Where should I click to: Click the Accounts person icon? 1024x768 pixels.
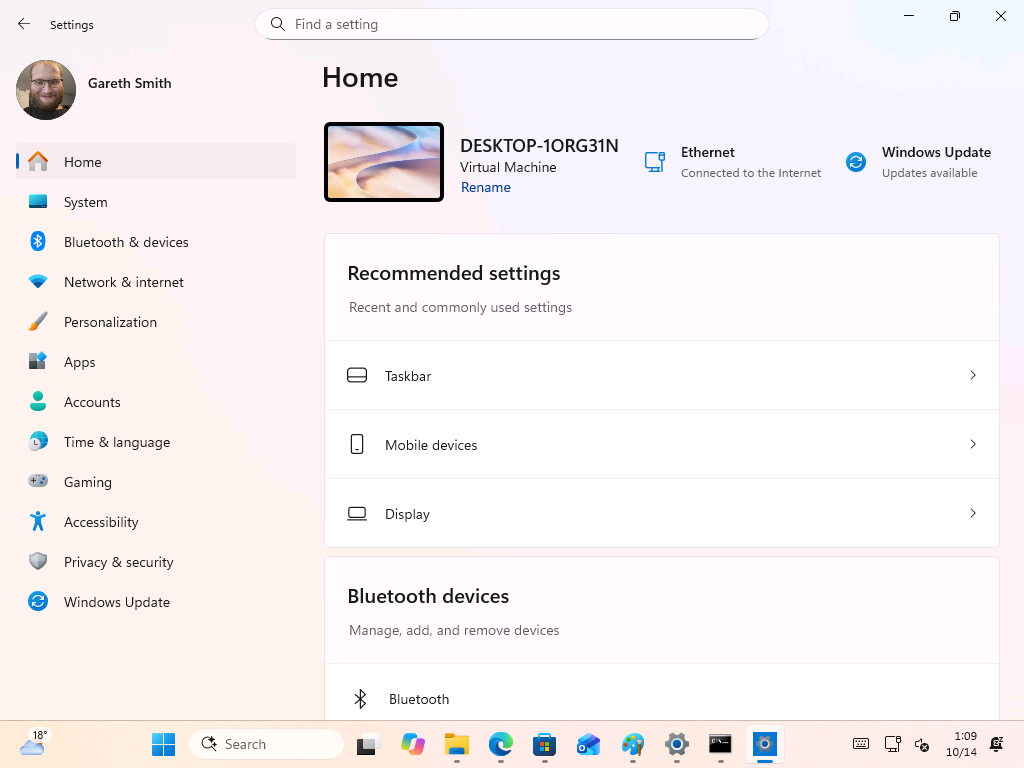click(38, 401)
